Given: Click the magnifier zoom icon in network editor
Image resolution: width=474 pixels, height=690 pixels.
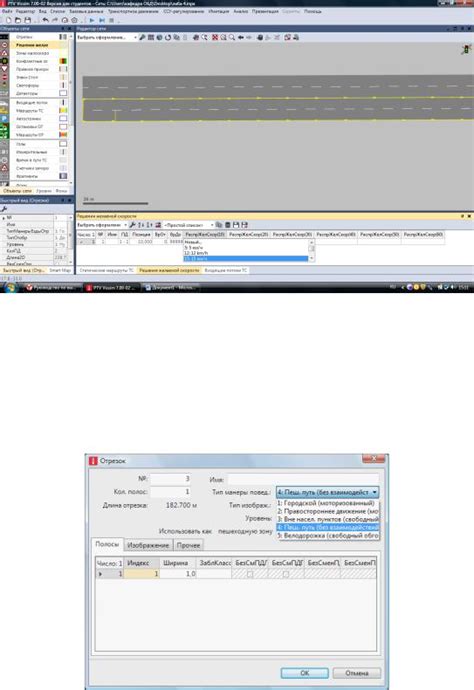Looking at the screenshot, I should 232,37.
